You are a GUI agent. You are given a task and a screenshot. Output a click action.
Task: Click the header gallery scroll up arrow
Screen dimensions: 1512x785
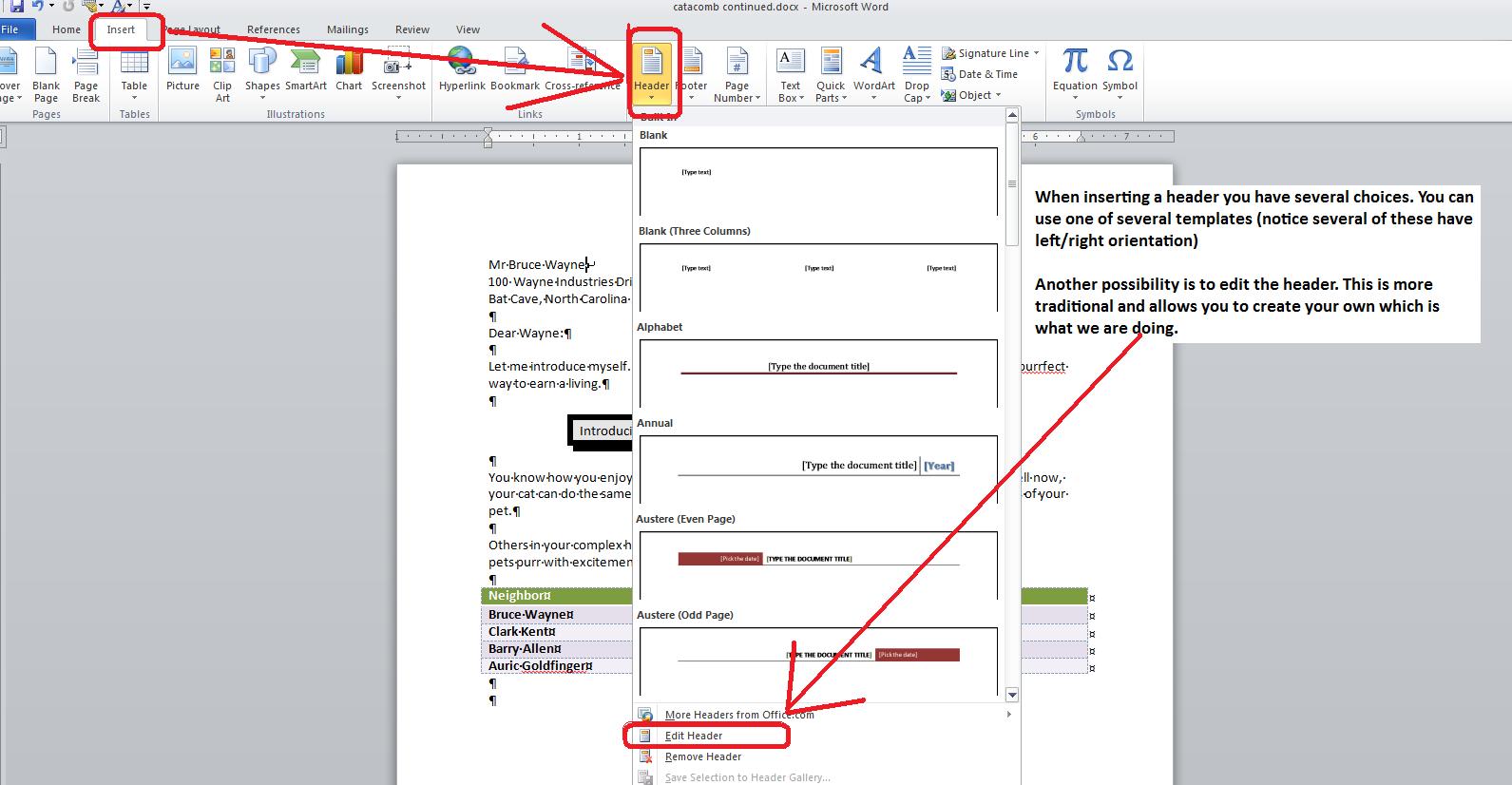[x=1012, y=115]
